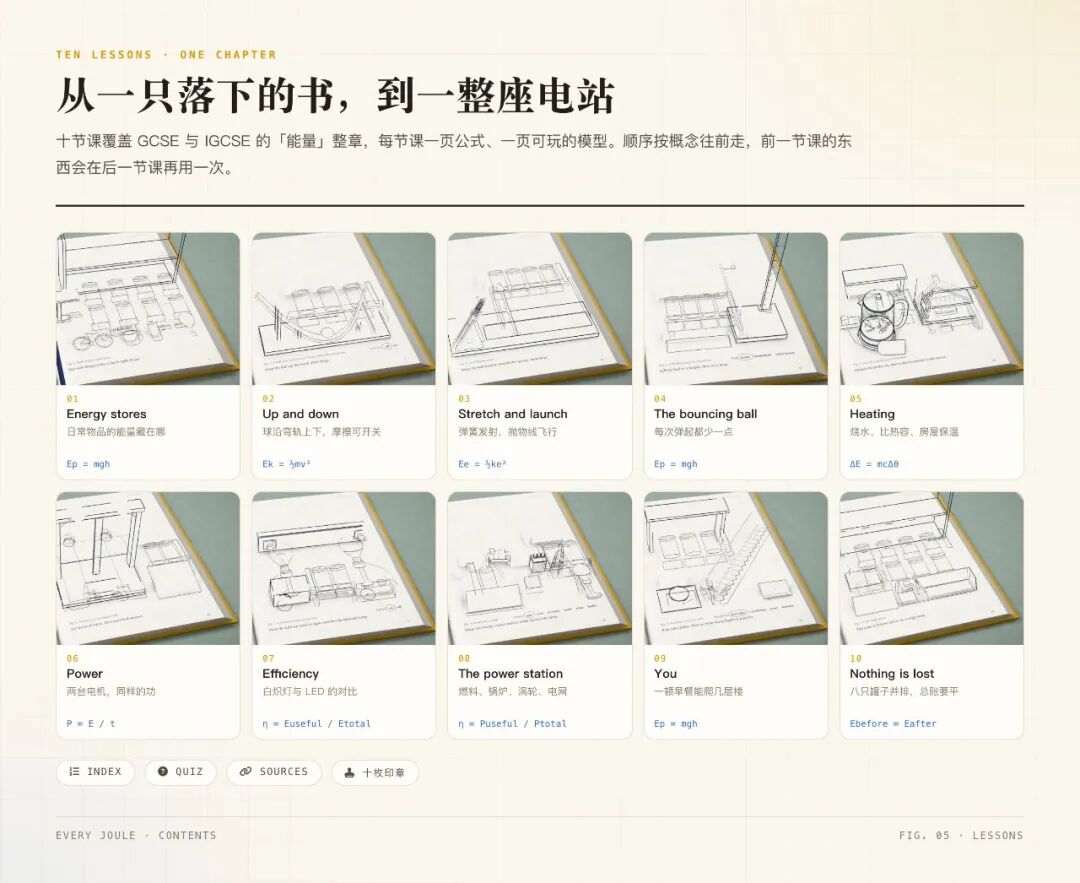Image resolution: width=1080 pixels, height=883 pixels.
Task: Select The bouncing ball title
Action: (705, 414)
